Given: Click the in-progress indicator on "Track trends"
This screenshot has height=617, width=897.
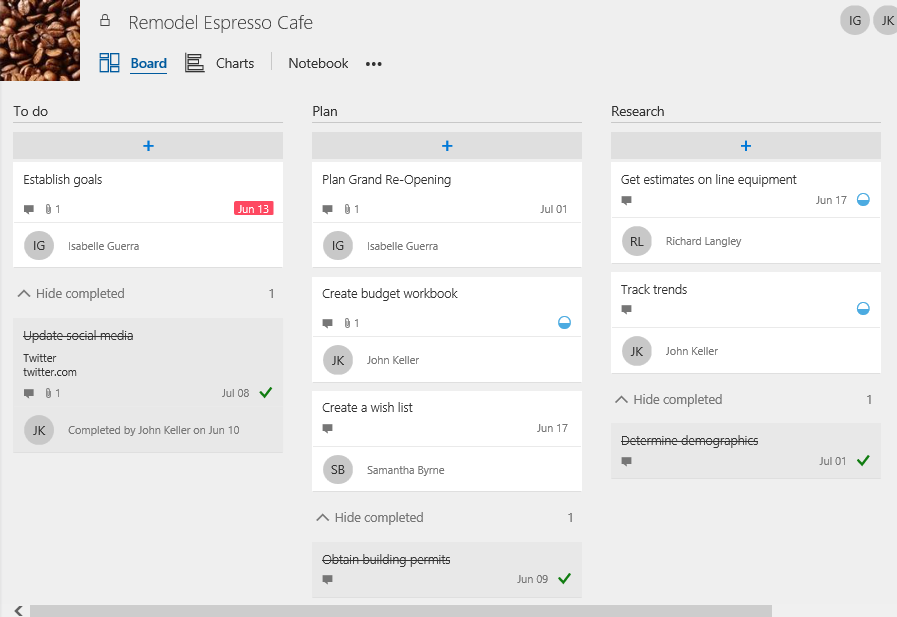Looking at the screenshot, I should [x=862, y=308].
